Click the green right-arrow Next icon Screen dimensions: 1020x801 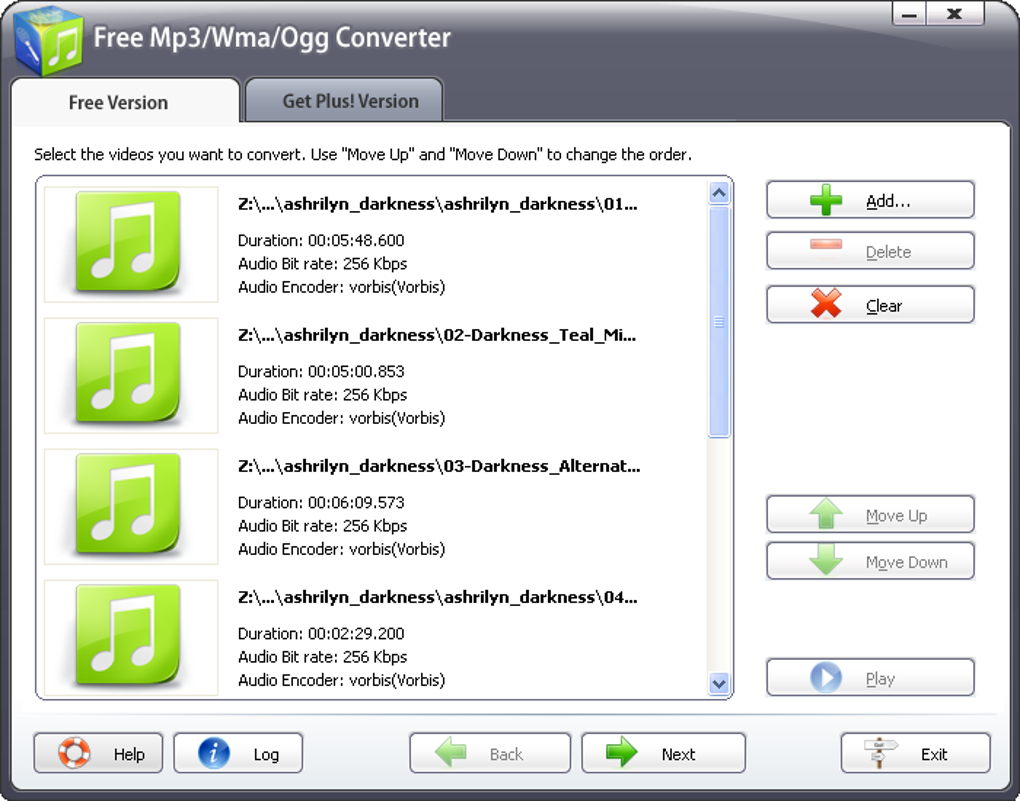(x=622, y=753)
